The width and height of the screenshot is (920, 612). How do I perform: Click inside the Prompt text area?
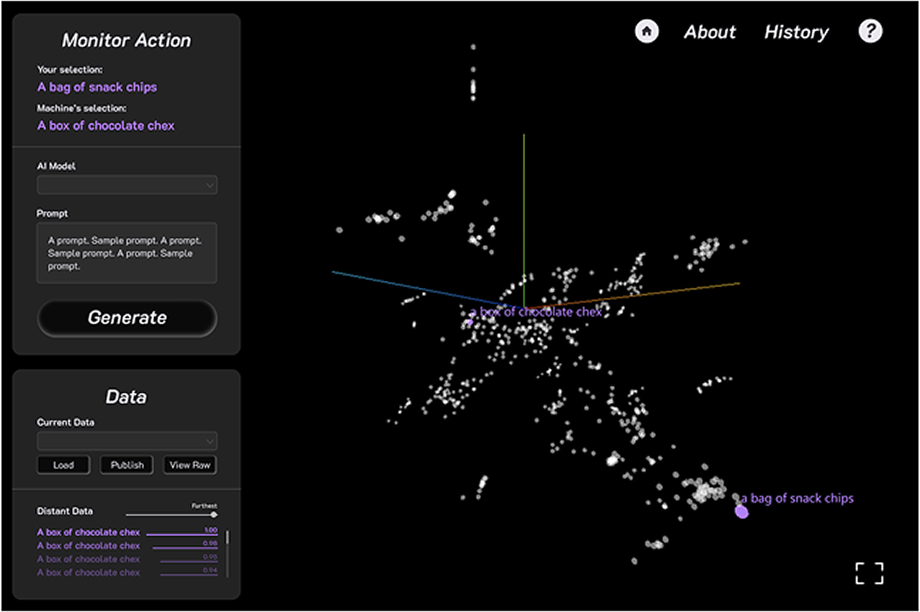click(127, 253)
